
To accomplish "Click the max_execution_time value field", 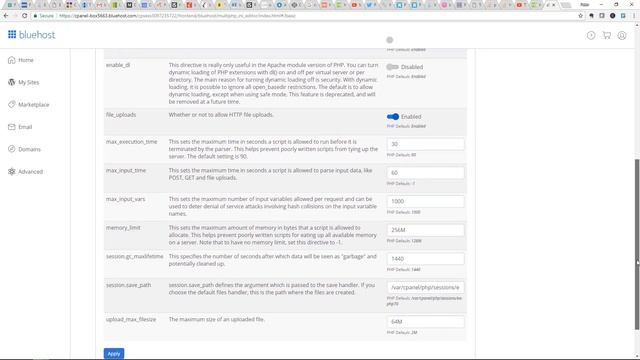I will 425,144.
